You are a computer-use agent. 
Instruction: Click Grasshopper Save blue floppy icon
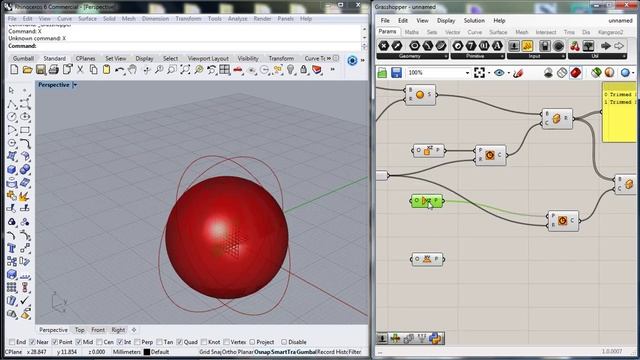tap(396, 73)
